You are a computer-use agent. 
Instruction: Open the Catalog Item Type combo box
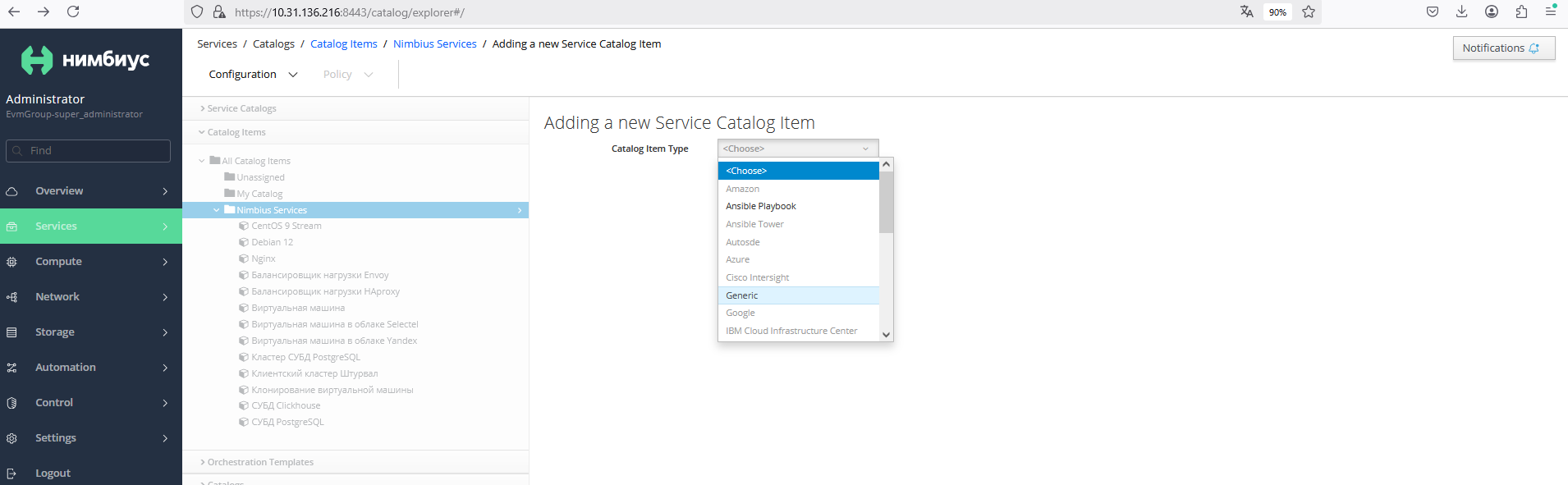[x=798, y=149]
